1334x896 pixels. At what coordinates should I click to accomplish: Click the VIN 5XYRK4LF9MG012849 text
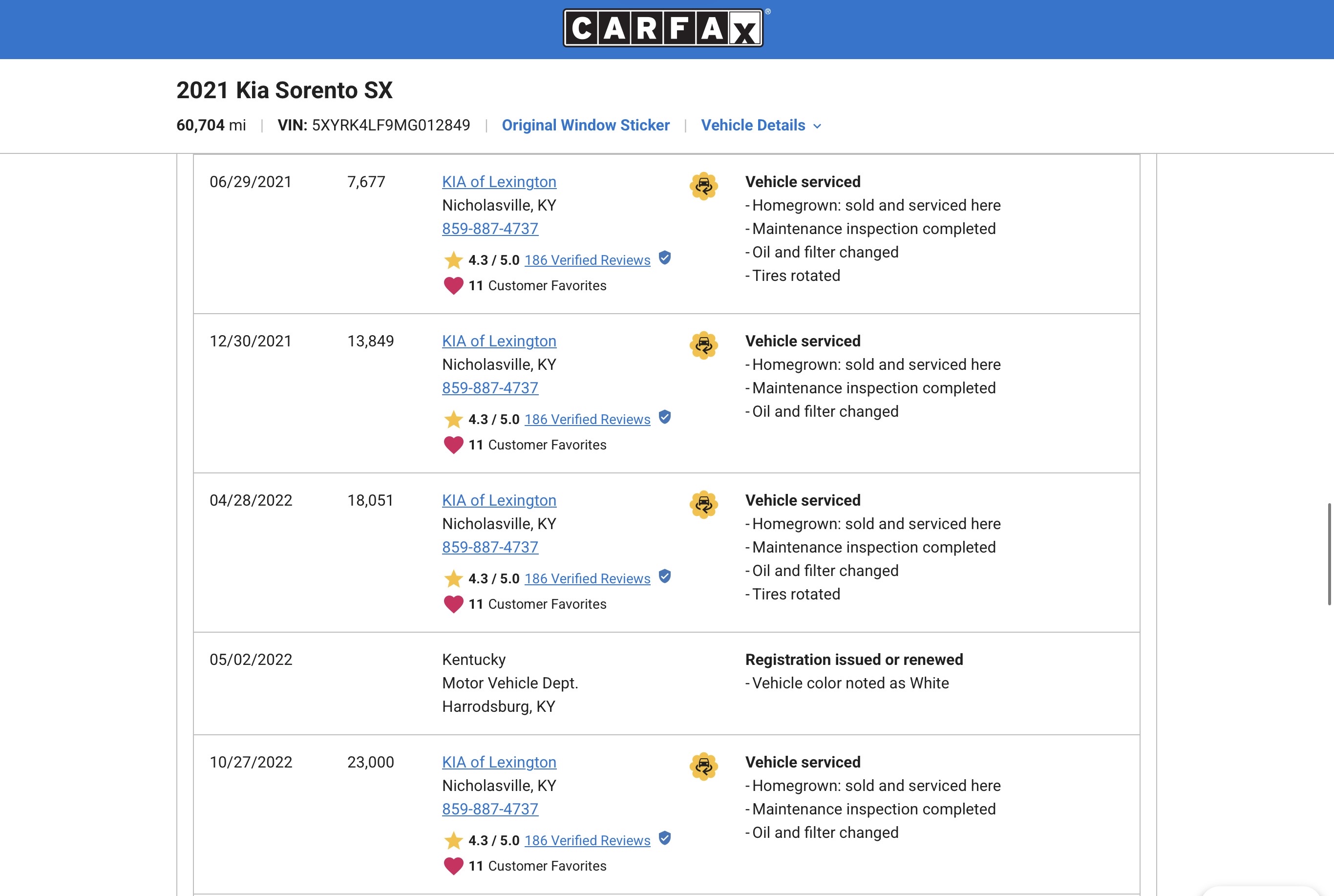click(x=374, y=125)
